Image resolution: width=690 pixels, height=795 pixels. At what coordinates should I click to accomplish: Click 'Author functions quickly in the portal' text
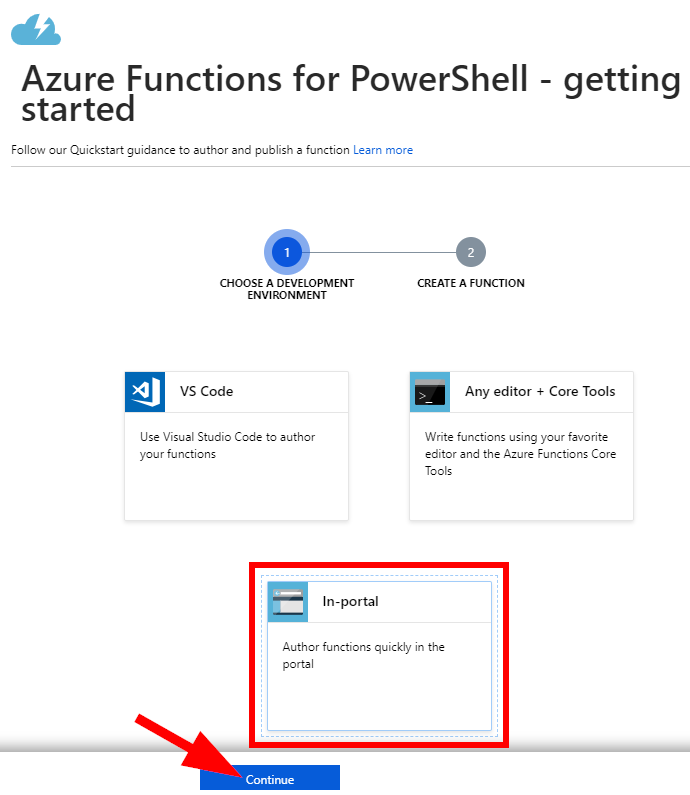[364, 655]
